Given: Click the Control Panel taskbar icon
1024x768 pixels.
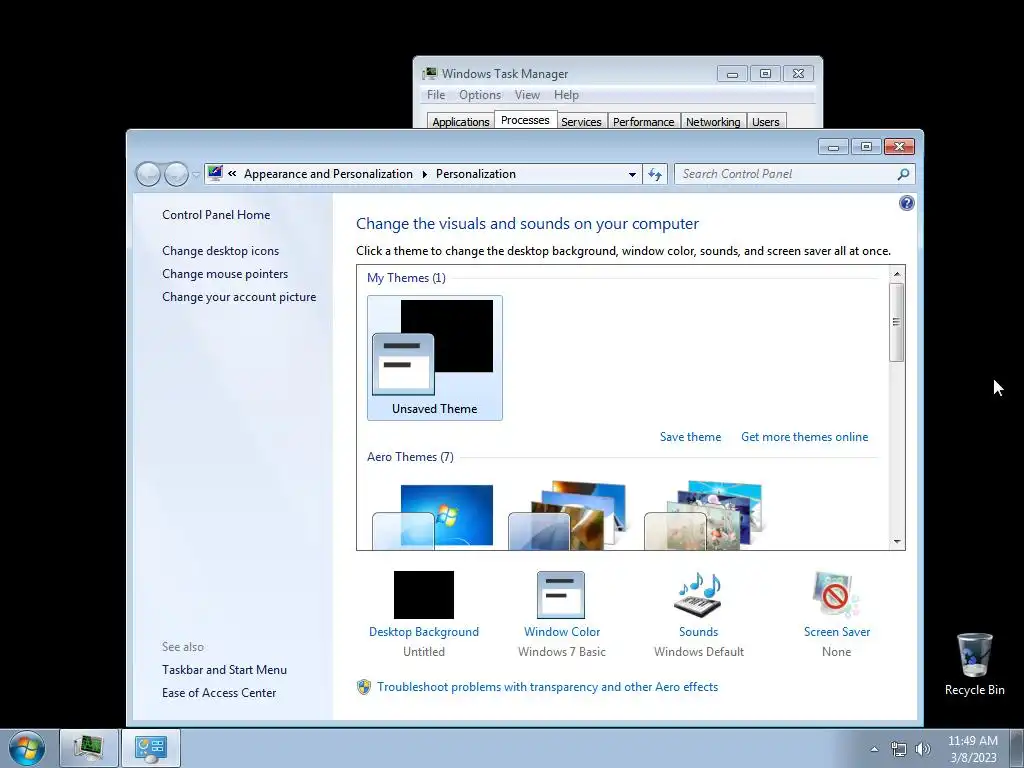Looking at the screenshot, I should (151, 748).
